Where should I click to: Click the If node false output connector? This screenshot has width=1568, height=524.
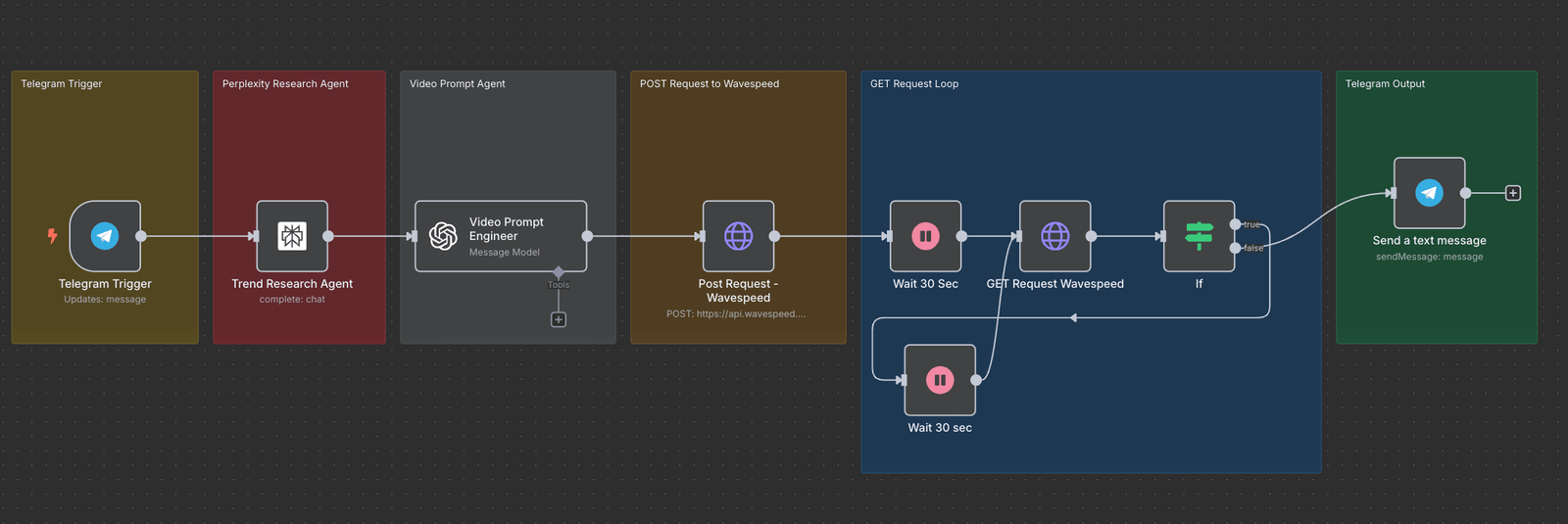[x=1235, y=248]
